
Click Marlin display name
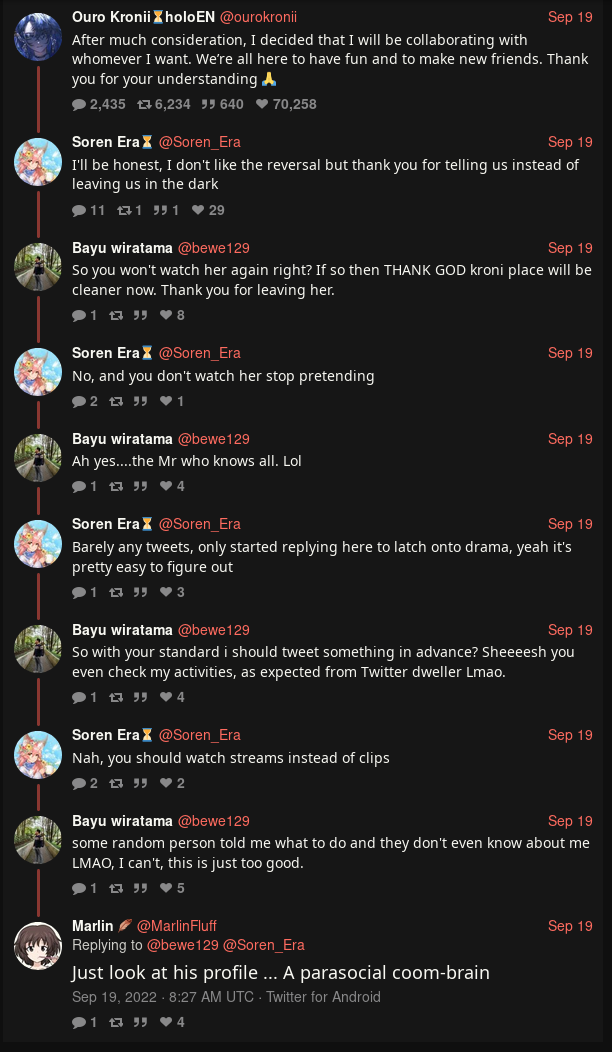[x=93, y=926]
